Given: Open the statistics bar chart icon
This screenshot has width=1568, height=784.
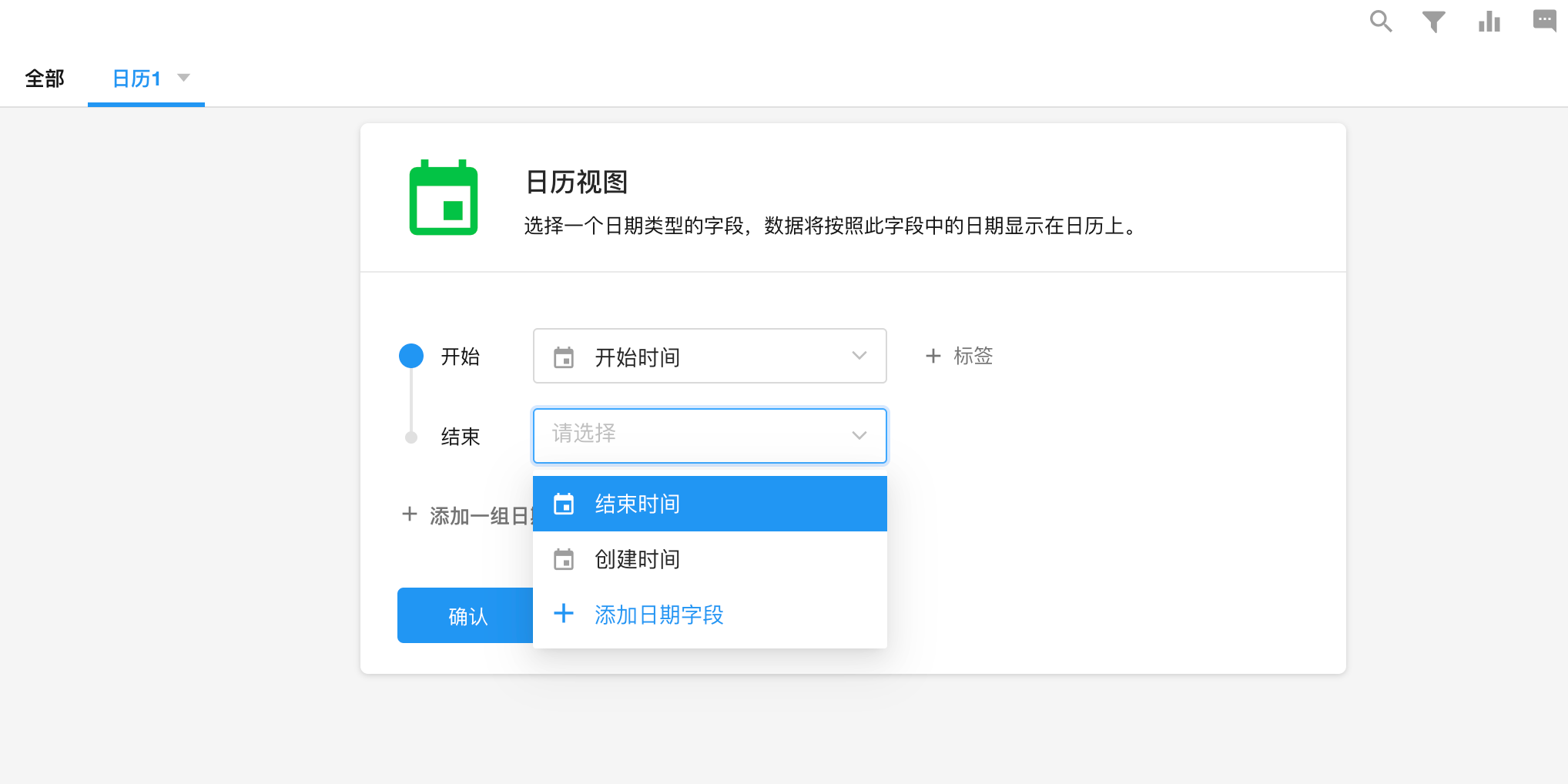Looking at the screenshot, I should pyautogui.click(x=1489, y=22).
